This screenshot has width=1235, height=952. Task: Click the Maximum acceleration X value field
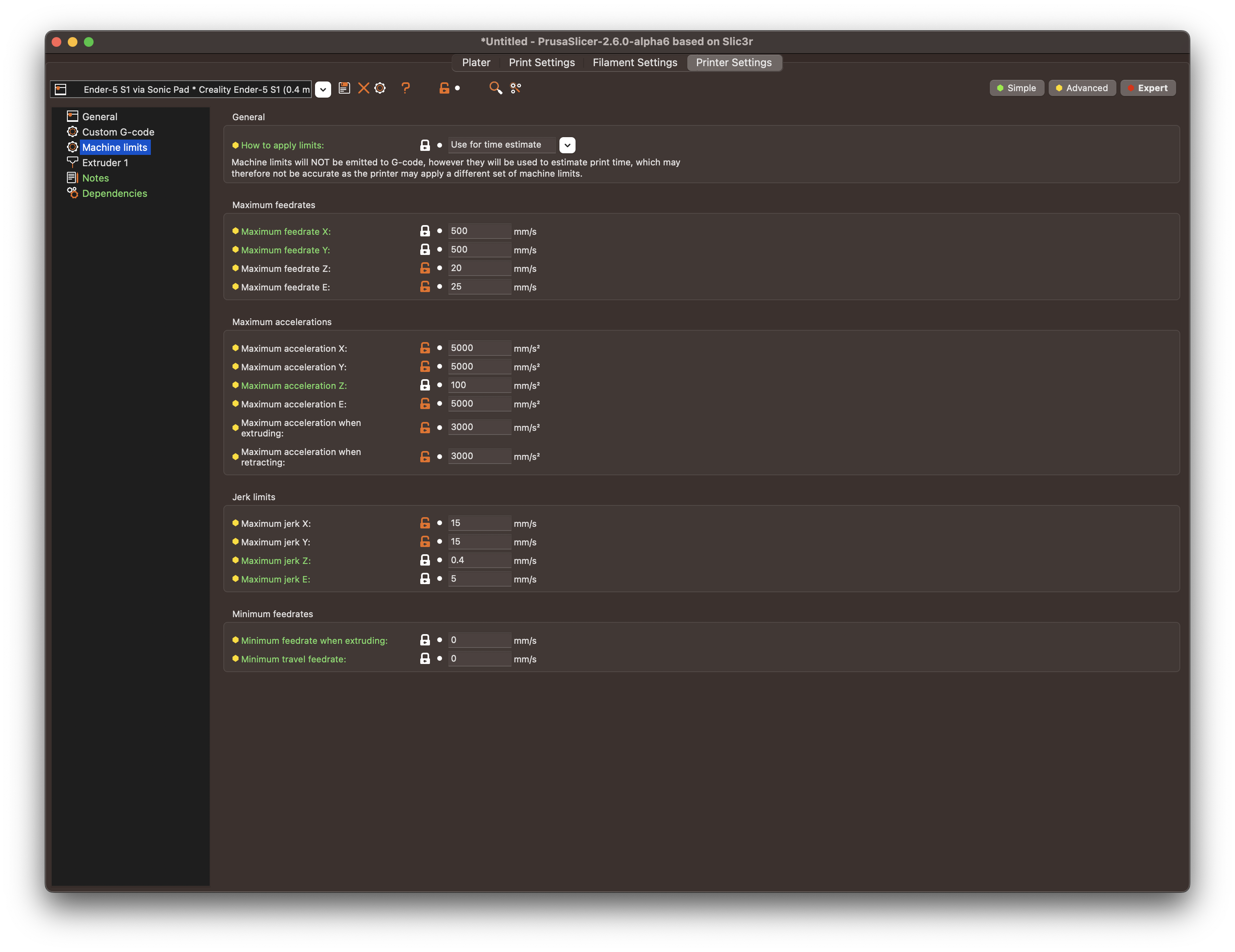[480, 348]
